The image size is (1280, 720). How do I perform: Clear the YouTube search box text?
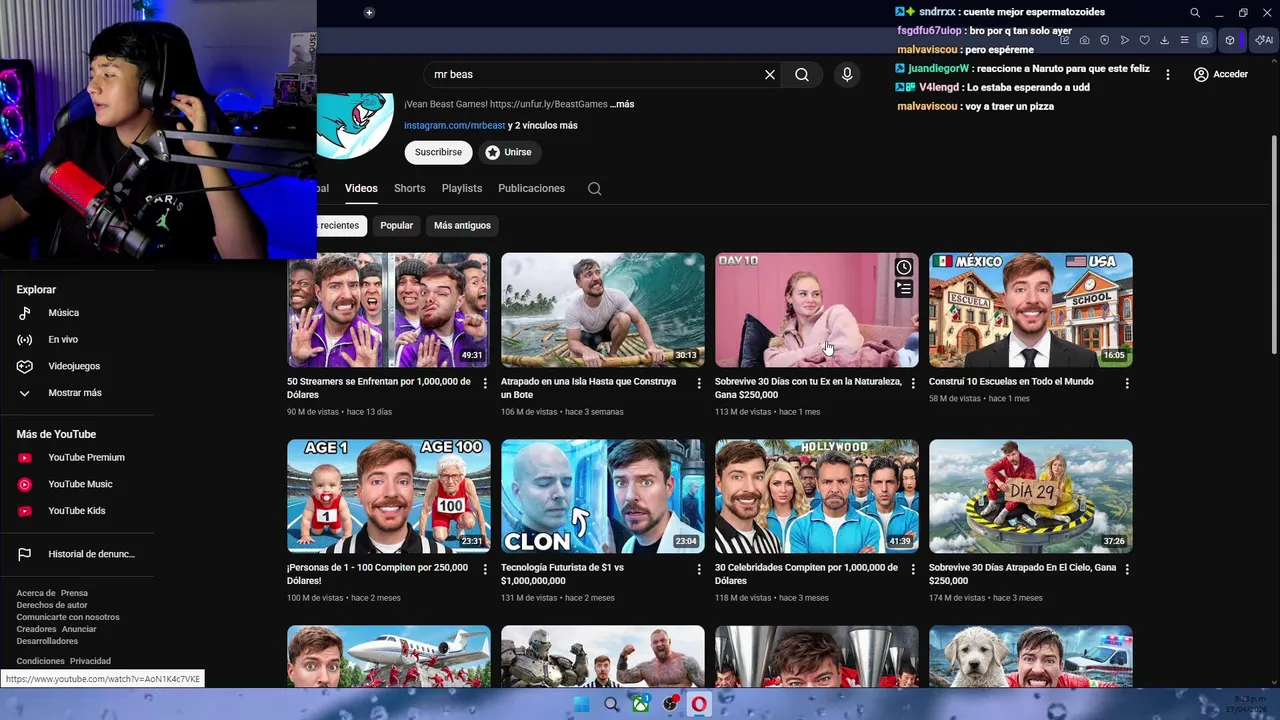point(770,74)
